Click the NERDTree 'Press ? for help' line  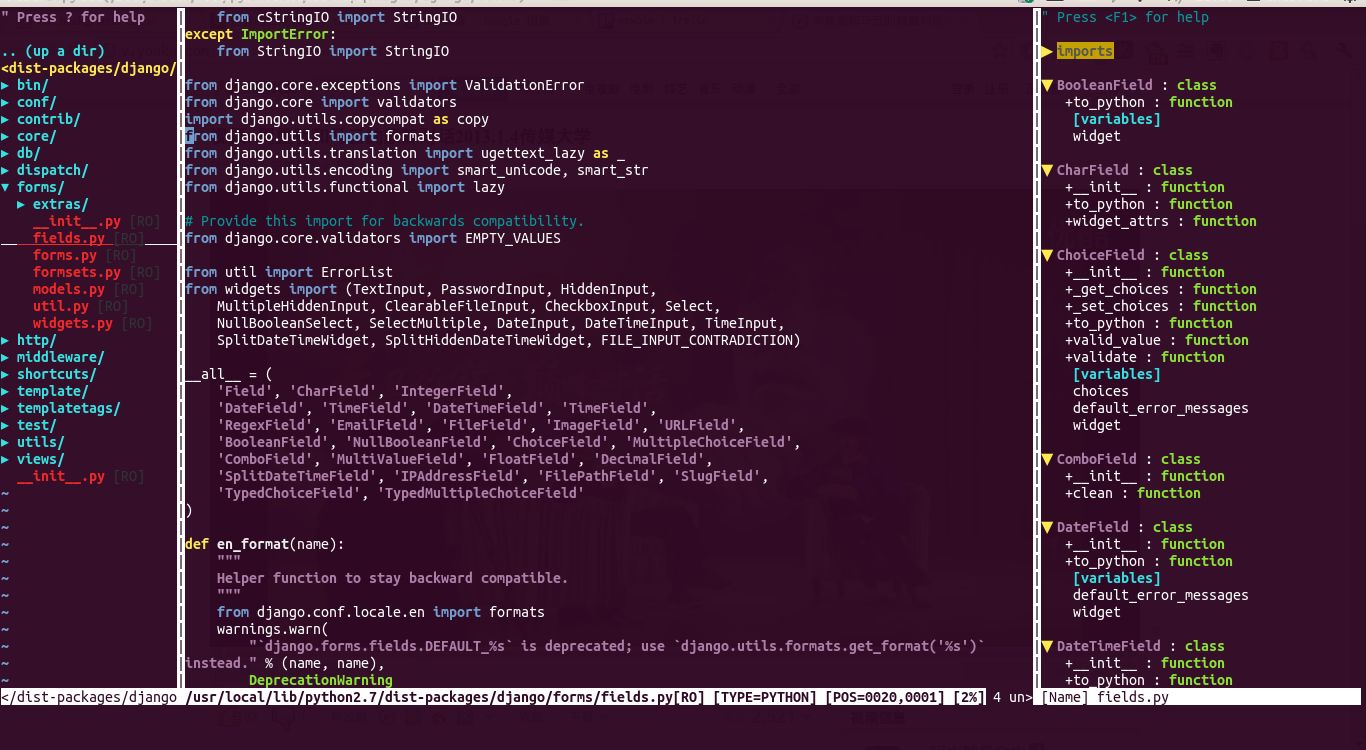pos(73,18)
